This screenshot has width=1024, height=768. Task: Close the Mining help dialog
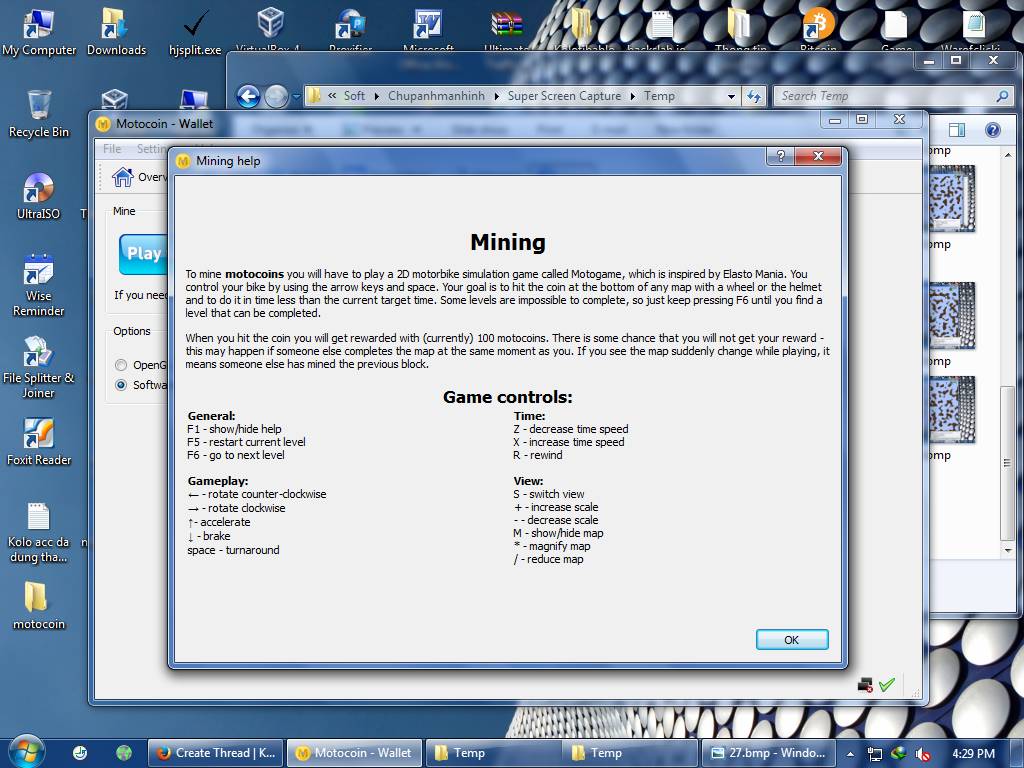[x=818, y=155]
